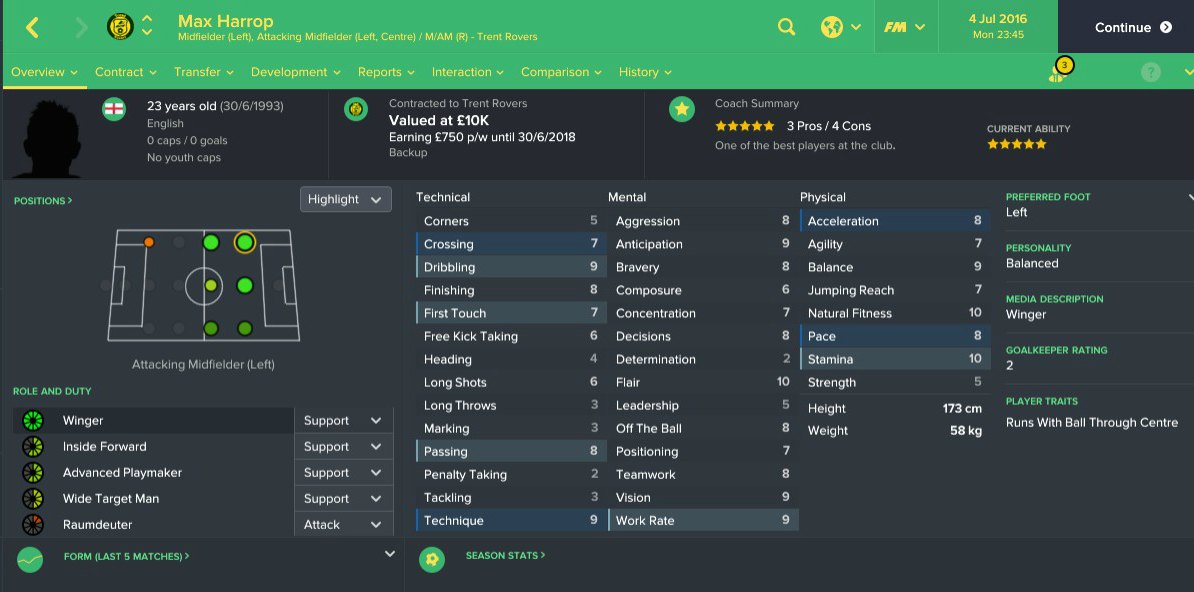Open the search magnifier icon
This screenshot has height=592, width=1194.
tap(787, 28)
